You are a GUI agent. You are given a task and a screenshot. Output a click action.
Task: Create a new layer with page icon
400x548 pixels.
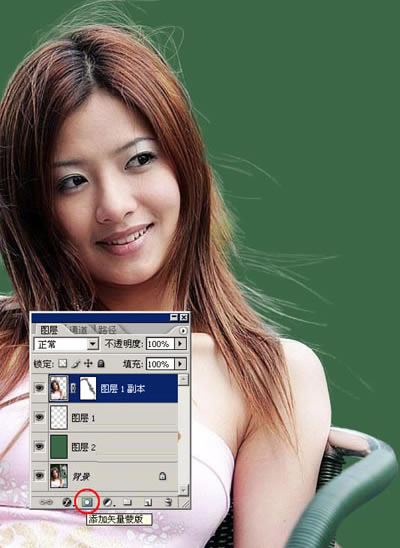point(148,502)
